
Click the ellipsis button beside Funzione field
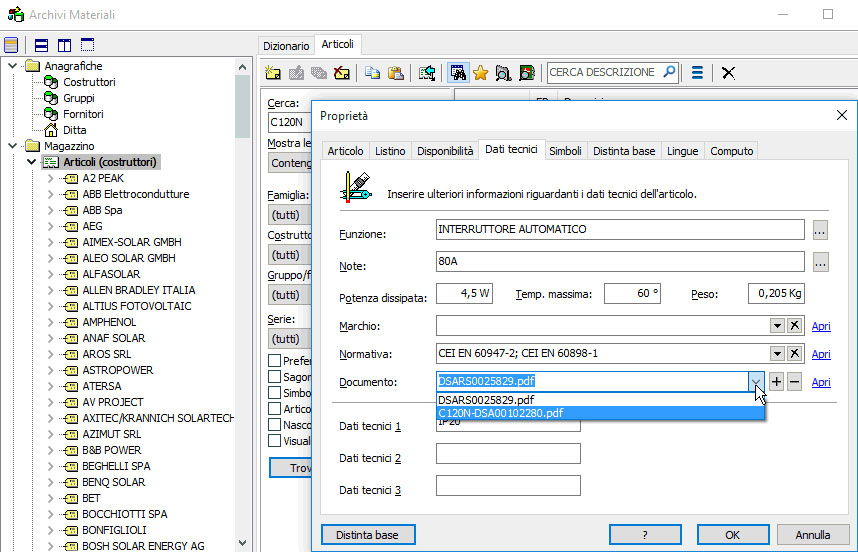tap(819, 230)
